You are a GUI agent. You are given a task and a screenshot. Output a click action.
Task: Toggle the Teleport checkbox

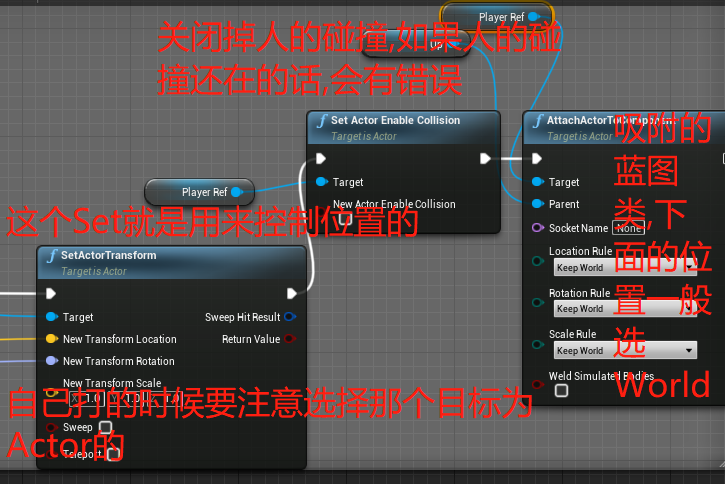click(x=113, y=454)
